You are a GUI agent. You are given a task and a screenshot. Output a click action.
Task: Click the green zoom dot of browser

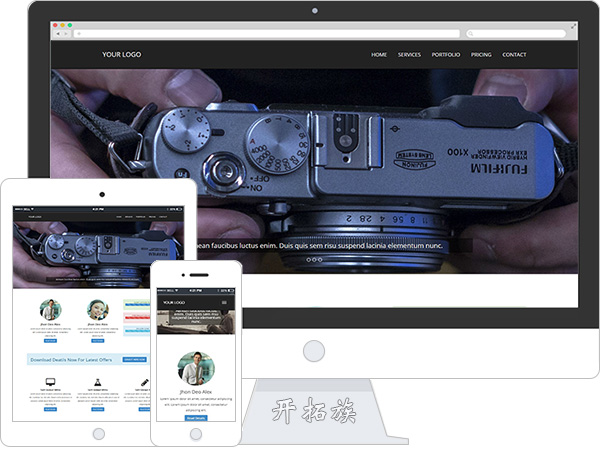(x=70, y=25)
